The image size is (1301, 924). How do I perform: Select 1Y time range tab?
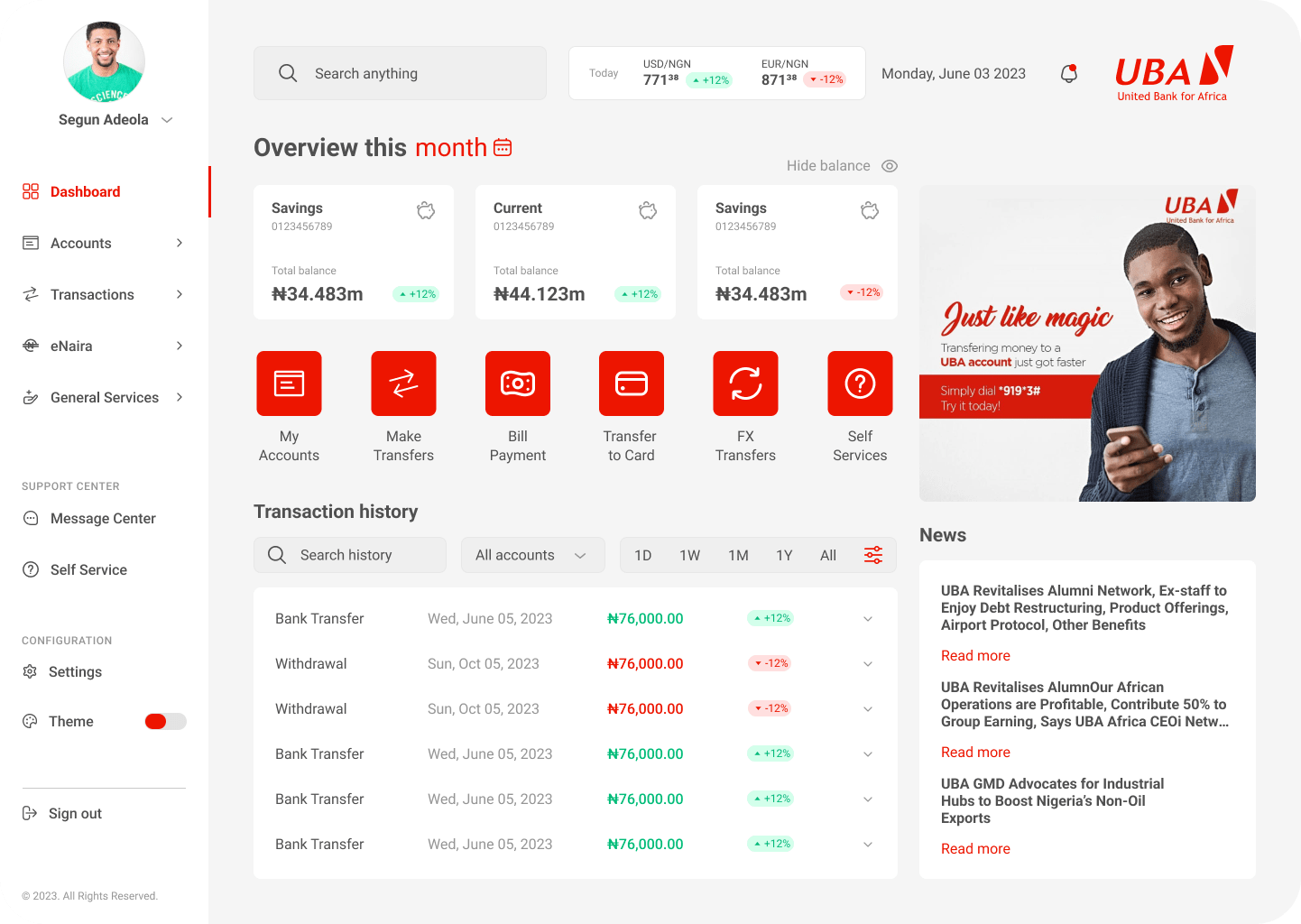click(784, 555)
